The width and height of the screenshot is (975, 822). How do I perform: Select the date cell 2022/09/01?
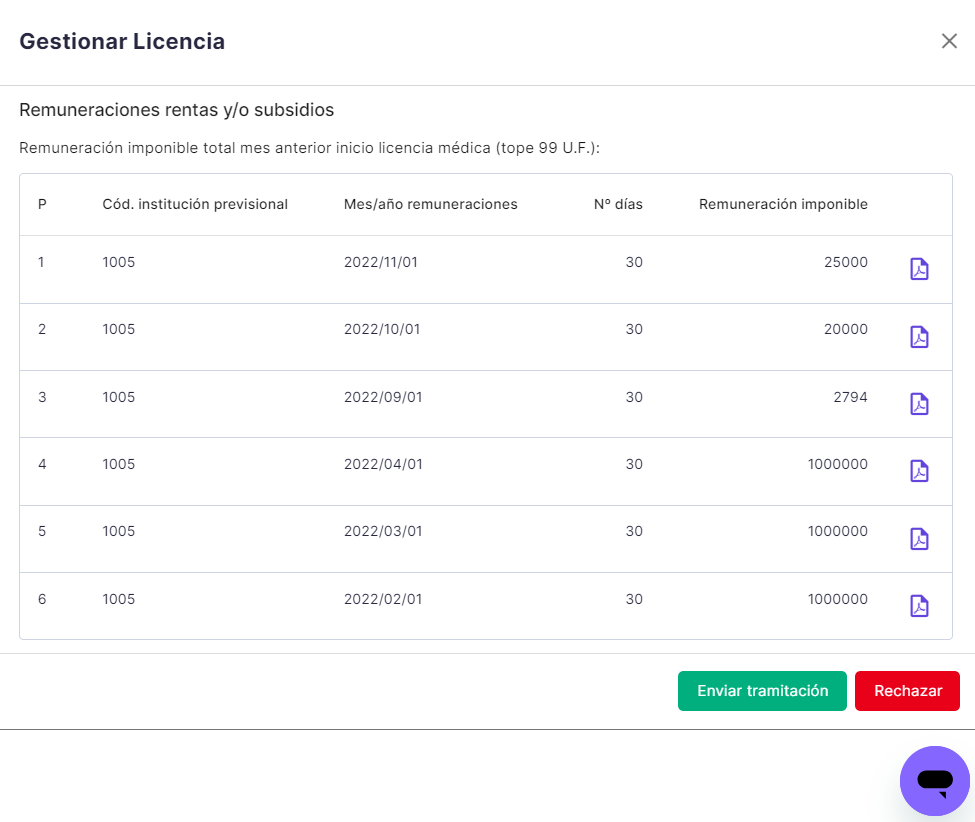pyautogui.click(x=383, y=397)
